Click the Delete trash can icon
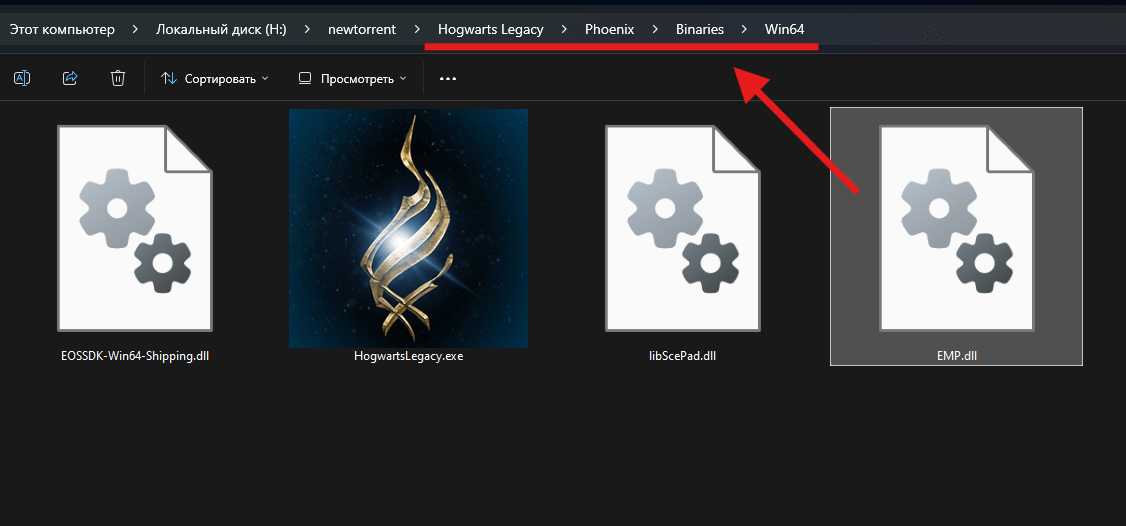Viewport: 1126px width, 526px height. (x=118, y=78)
